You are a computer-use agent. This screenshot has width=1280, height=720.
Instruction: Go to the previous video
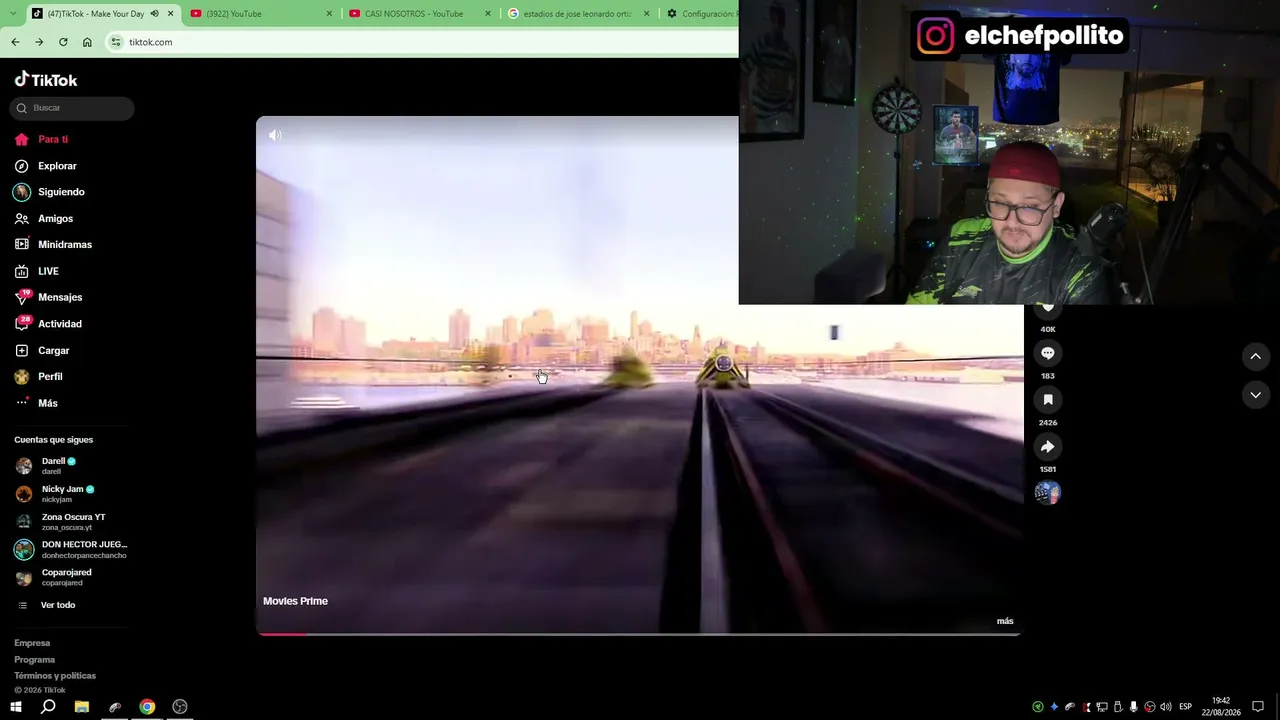pos(1255,356)
